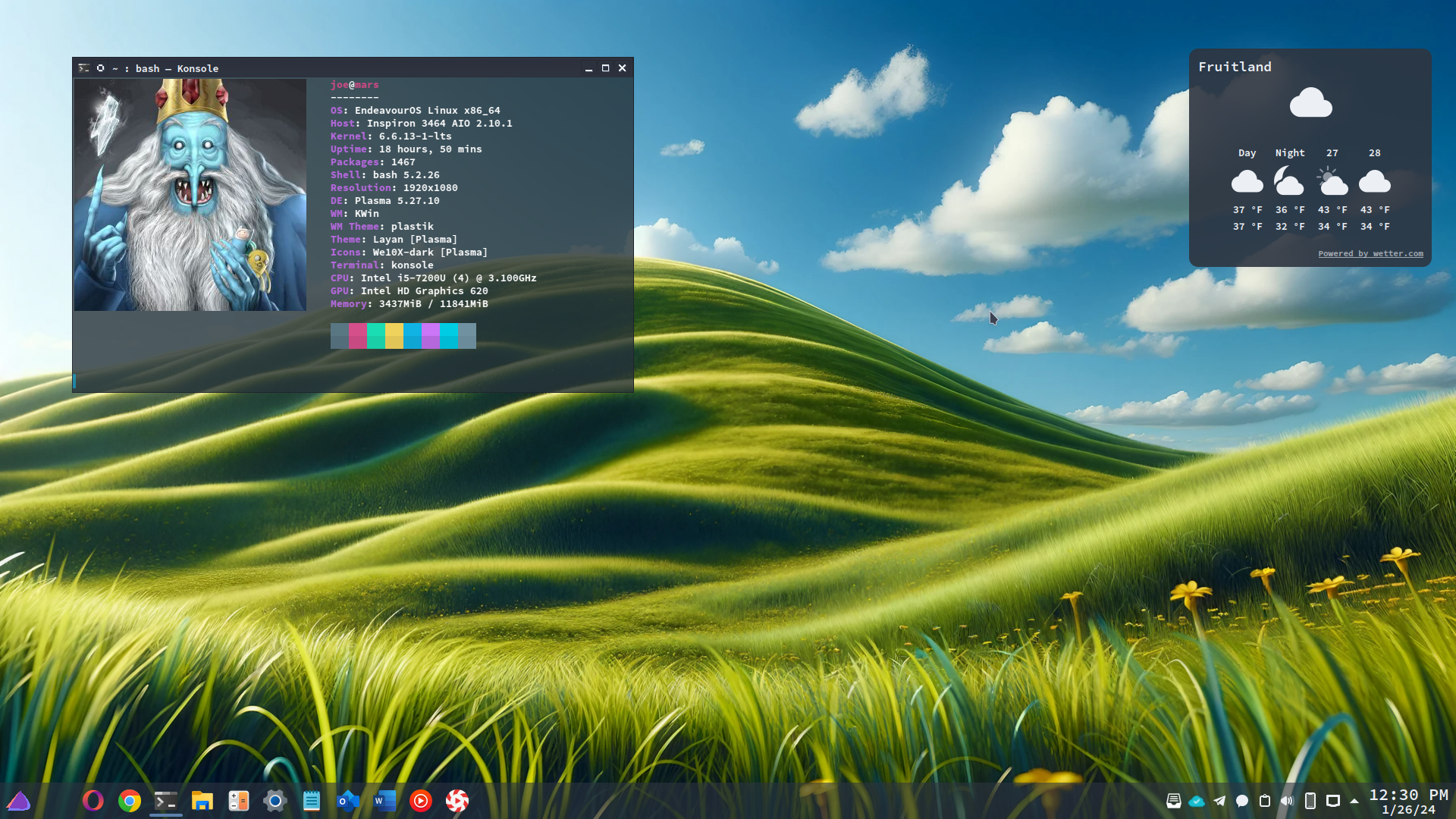This screenshot has height=819, width=1456.
Task: Click the pink color block in neofetch output
Action: click(x=357, y=335)
